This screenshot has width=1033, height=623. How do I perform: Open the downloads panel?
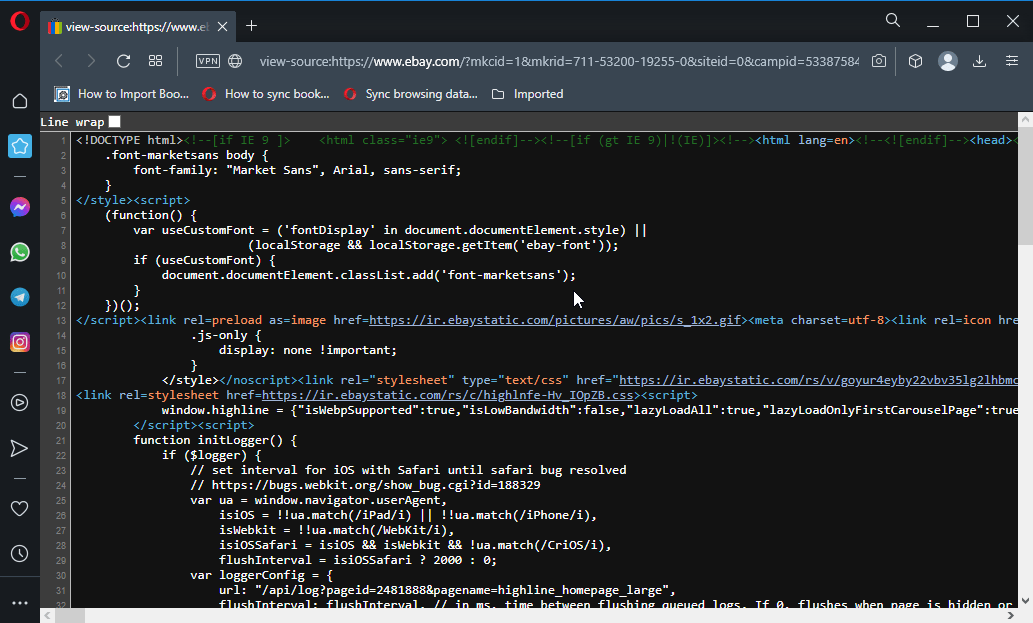pyautogui.click(x=980, y=61)
